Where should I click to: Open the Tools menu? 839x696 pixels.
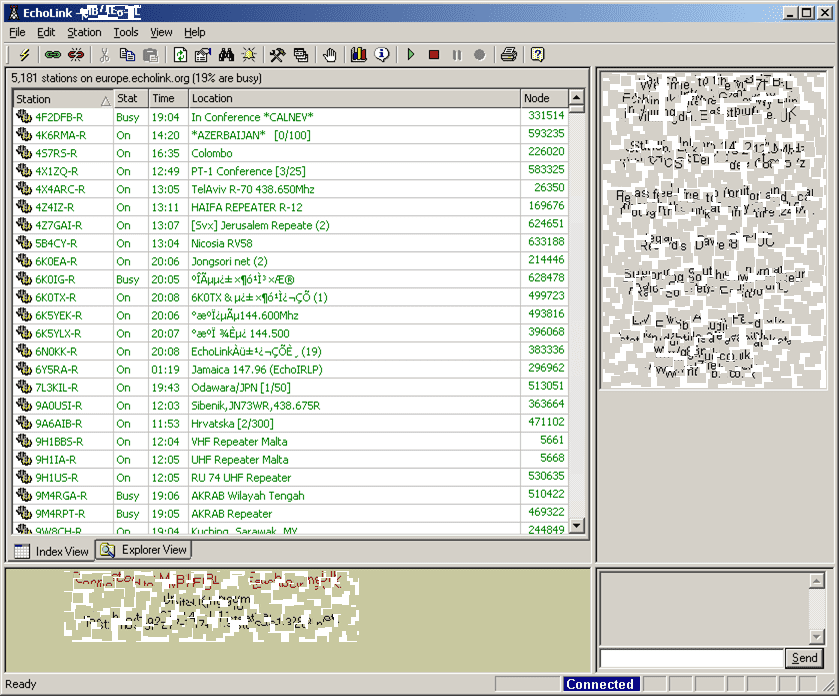pos(126,32)
